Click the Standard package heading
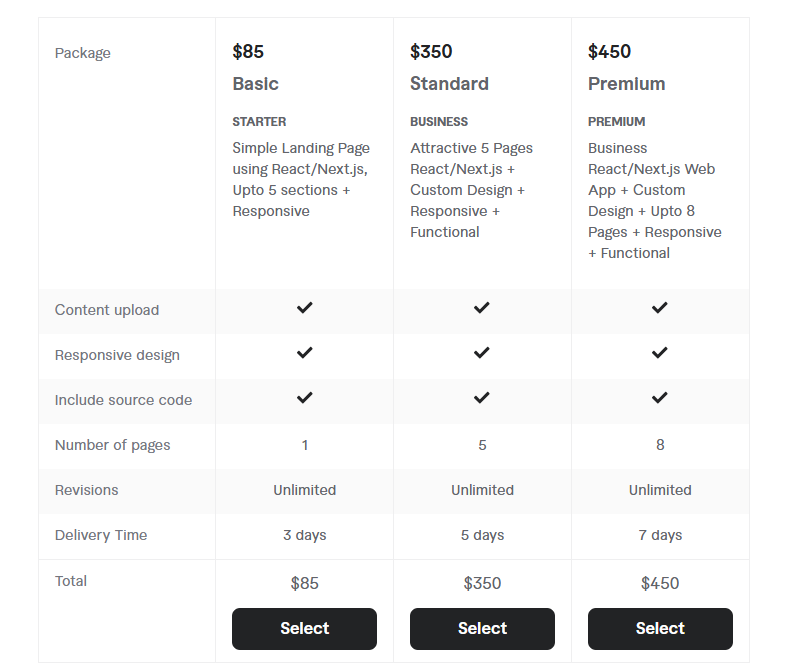 (x=450, y=84)
